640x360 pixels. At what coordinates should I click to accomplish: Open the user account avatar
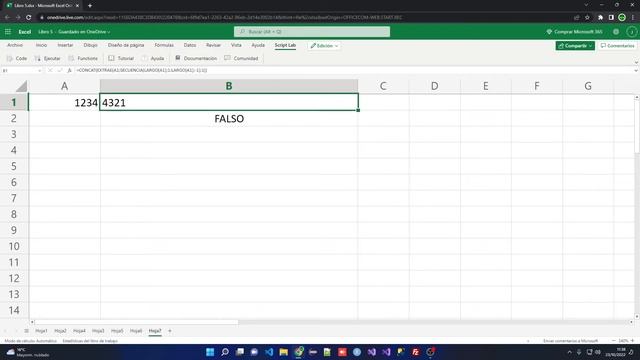(x=631, y=32)
